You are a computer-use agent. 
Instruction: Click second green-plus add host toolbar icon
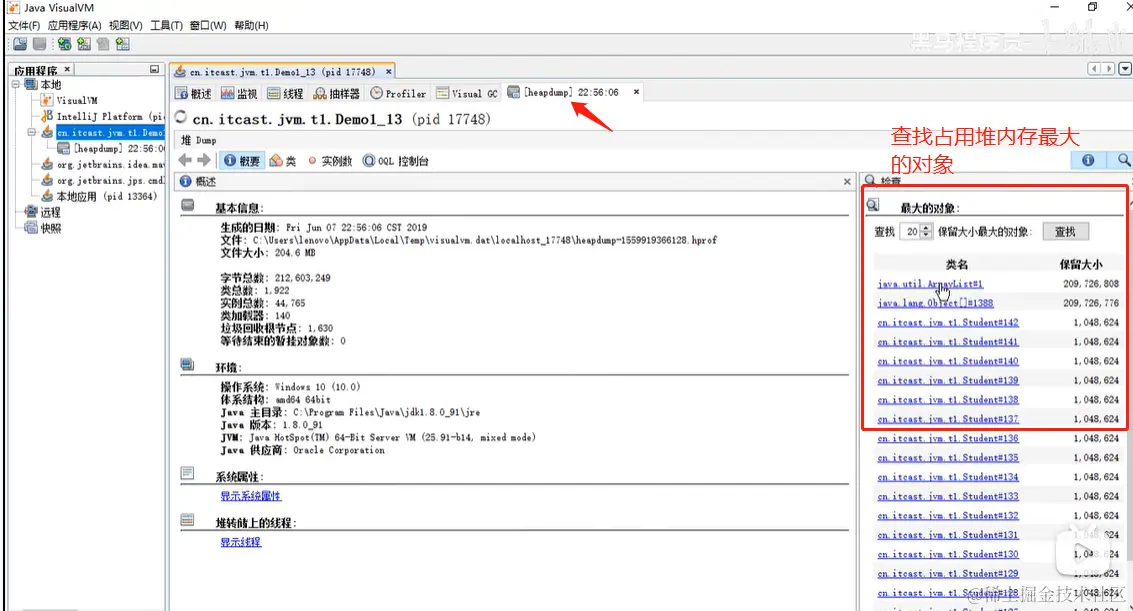[84, 44]
